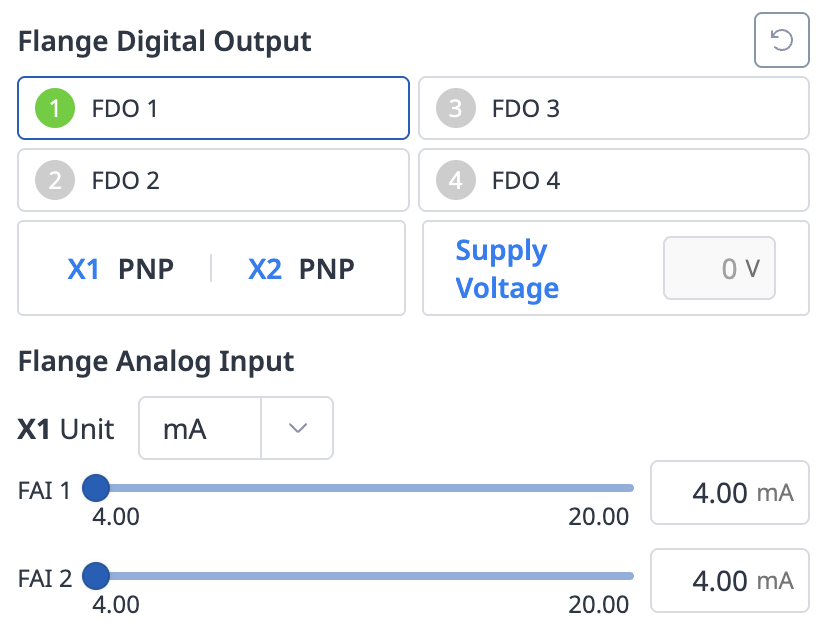Click the reset icon for Flange Digital Output
This screenshot has width=824, height=640.
(x=781, y=40)
